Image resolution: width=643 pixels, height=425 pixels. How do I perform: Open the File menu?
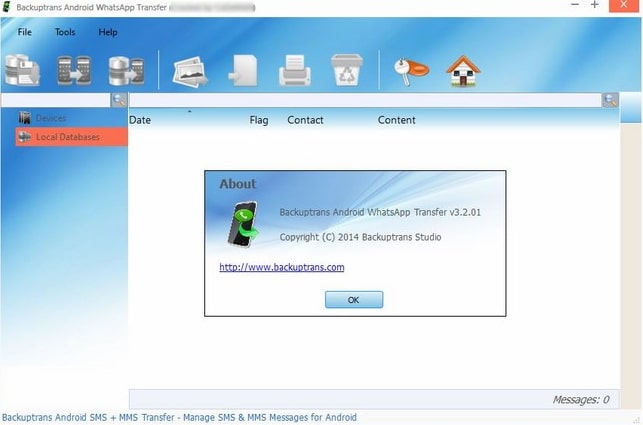point(25,32)
